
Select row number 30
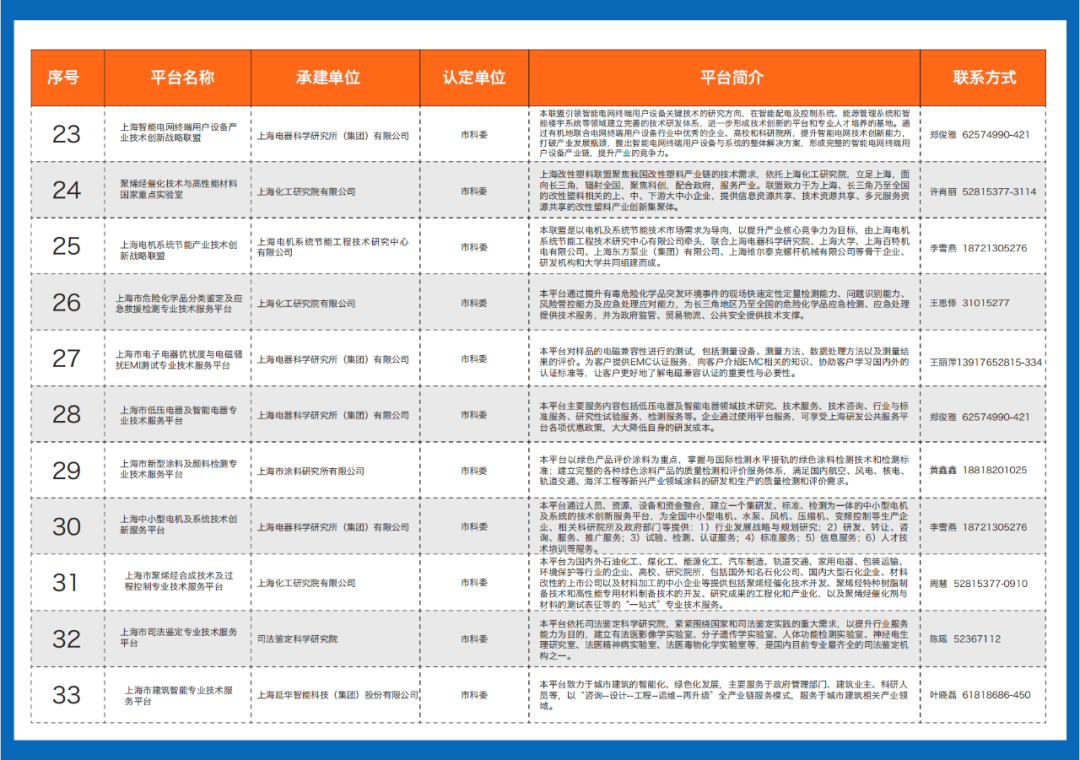(x=66, y=527)
